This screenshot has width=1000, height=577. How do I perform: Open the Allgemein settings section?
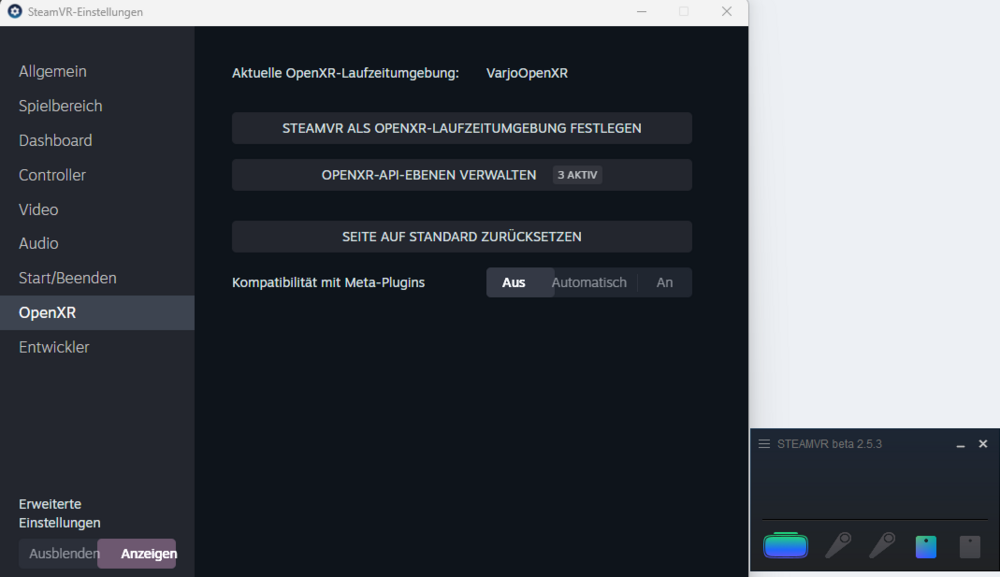(x=97, y=71)
